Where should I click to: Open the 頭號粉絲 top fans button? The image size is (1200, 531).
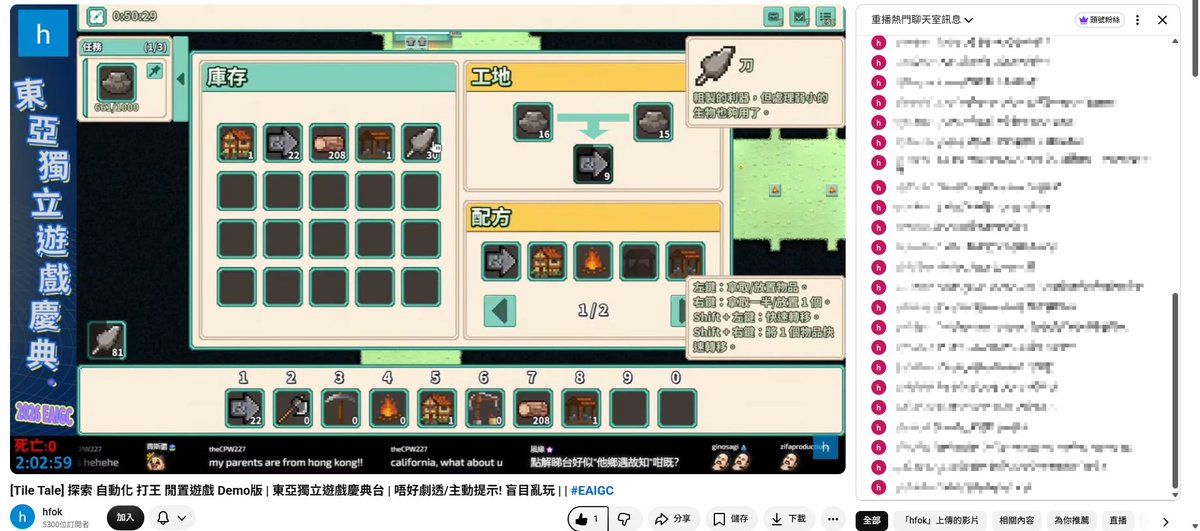coord(1099,20)
